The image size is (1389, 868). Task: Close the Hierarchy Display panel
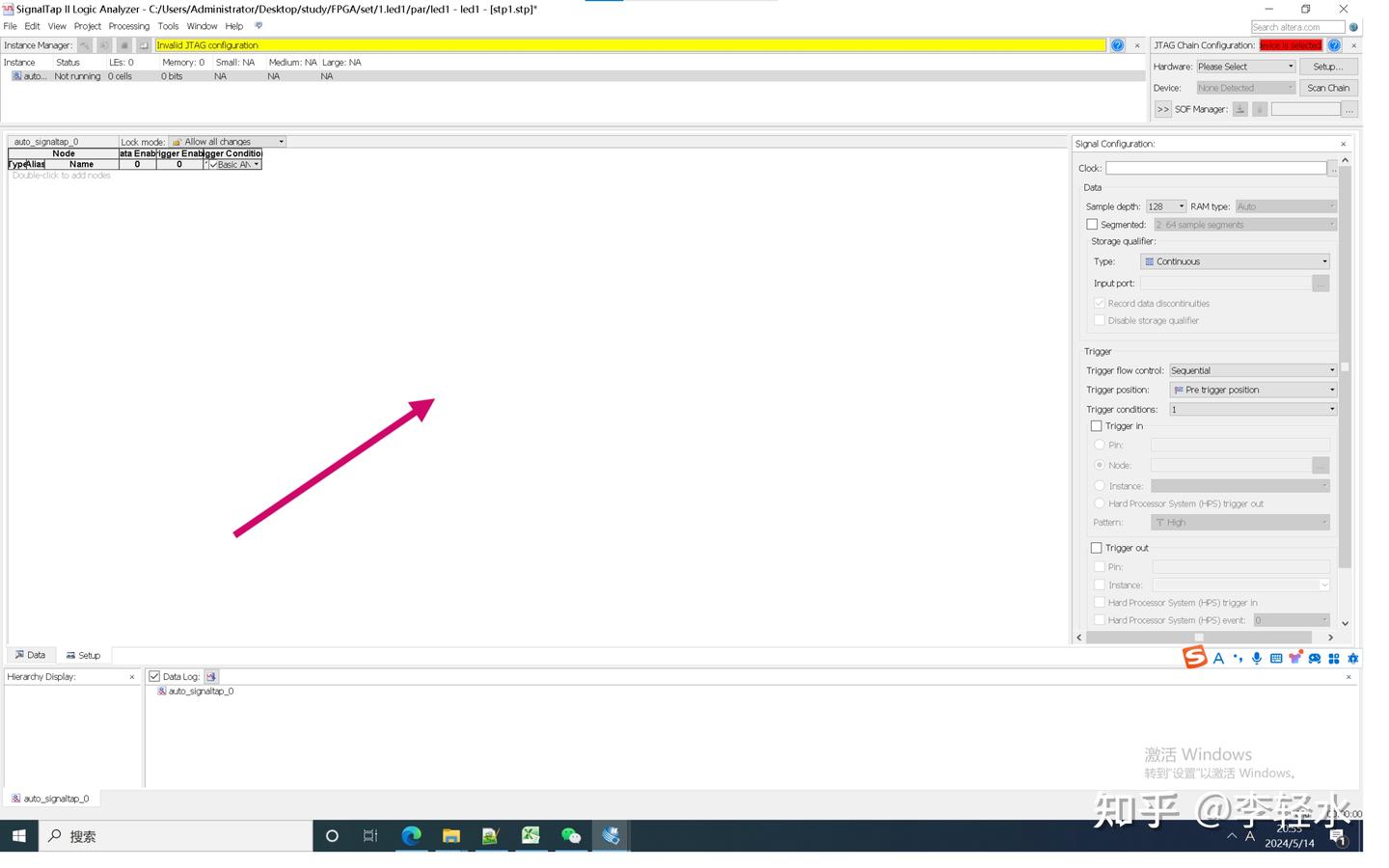tap(132, 677)
